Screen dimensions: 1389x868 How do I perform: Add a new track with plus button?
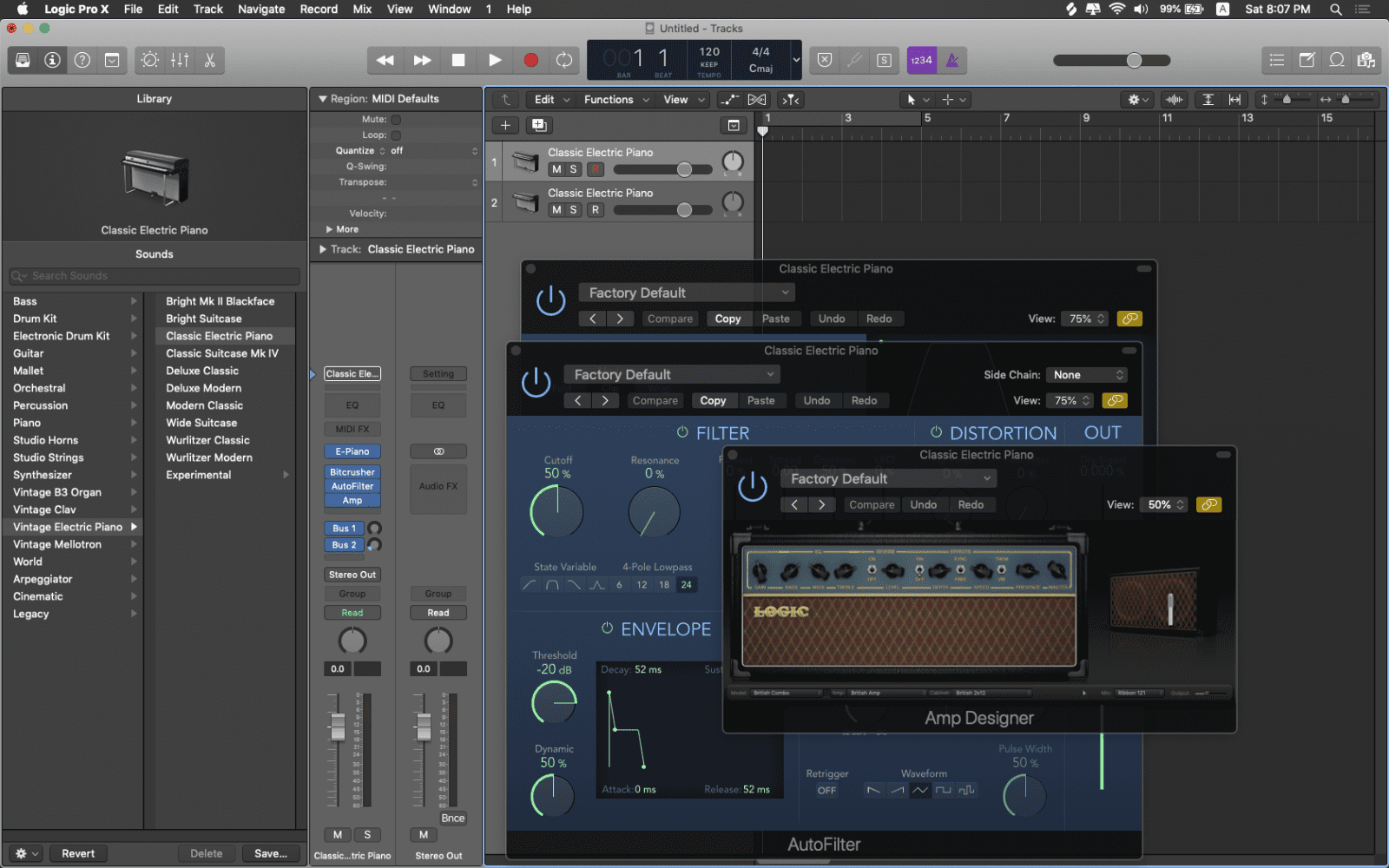tap(505, 125)
